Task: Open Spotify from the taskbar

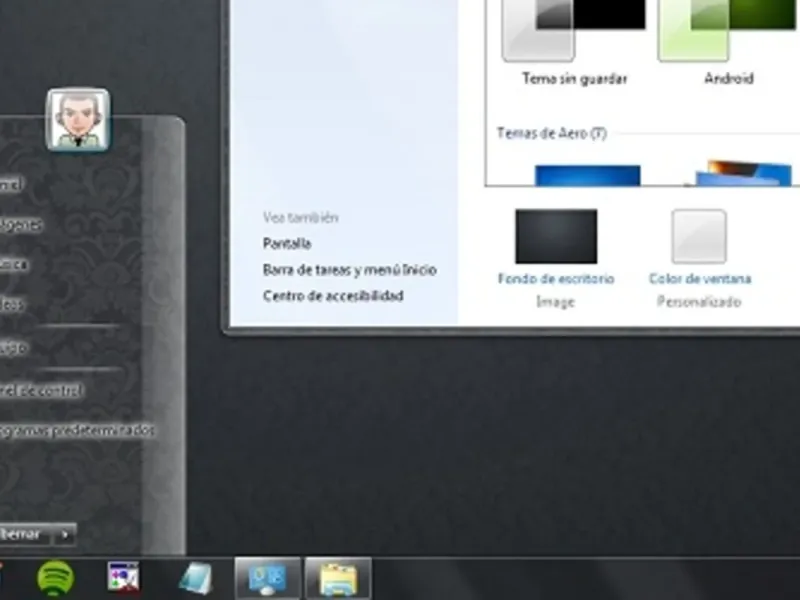Action: point(56,578)
